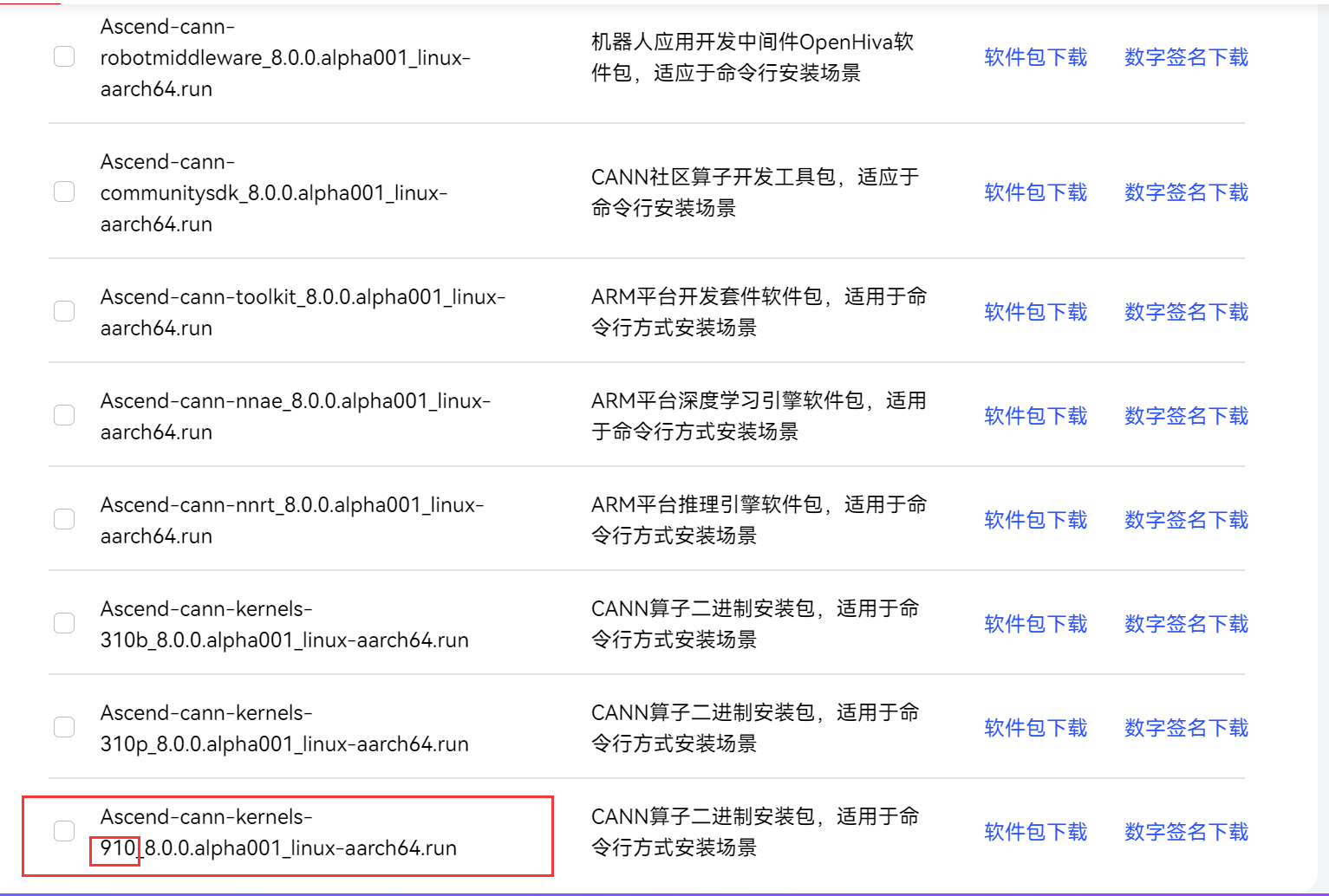Check the kernels-310p package checkbox
The height and width of the screenshot is (896, 1329).
[64, 727]
